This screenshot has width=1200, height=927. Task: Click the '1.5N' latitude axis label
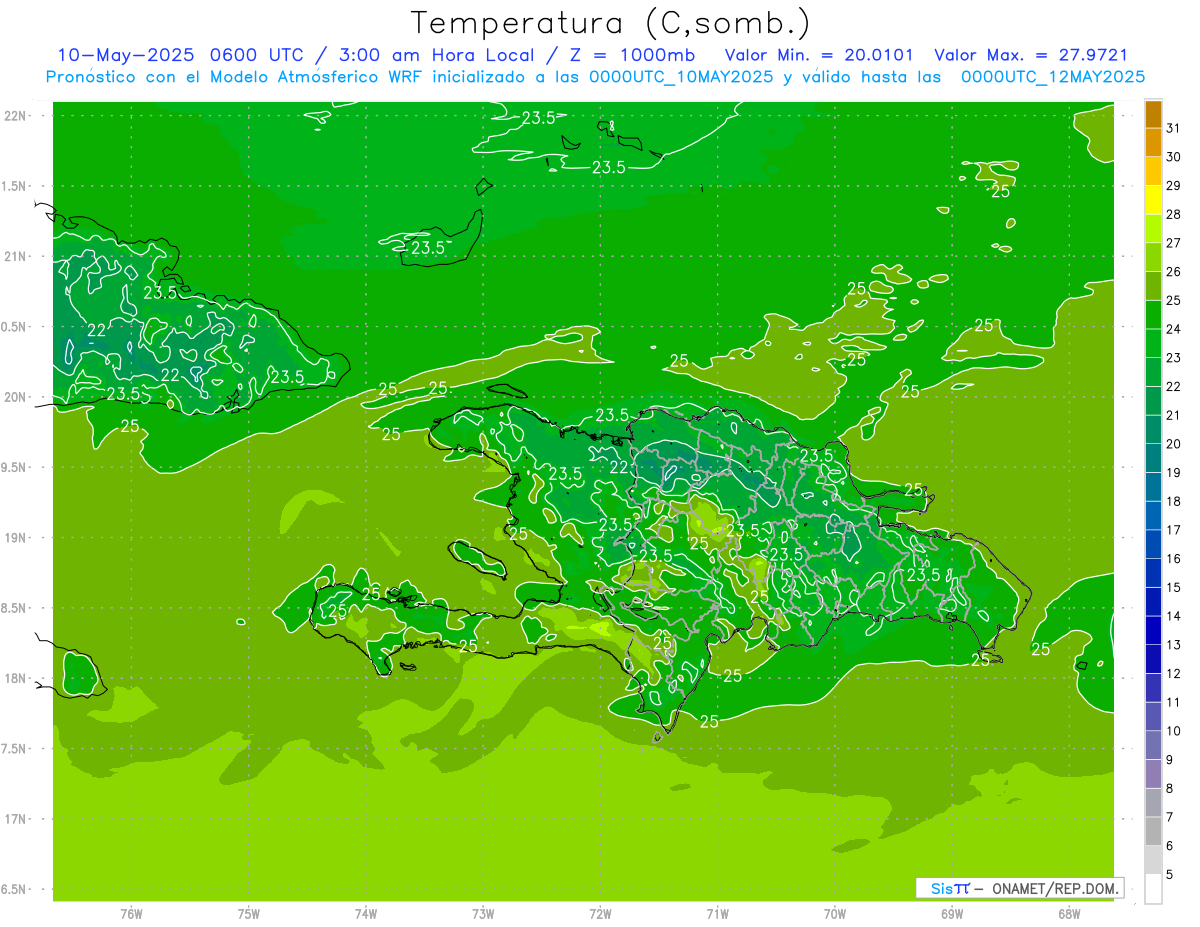pos(14,186)
